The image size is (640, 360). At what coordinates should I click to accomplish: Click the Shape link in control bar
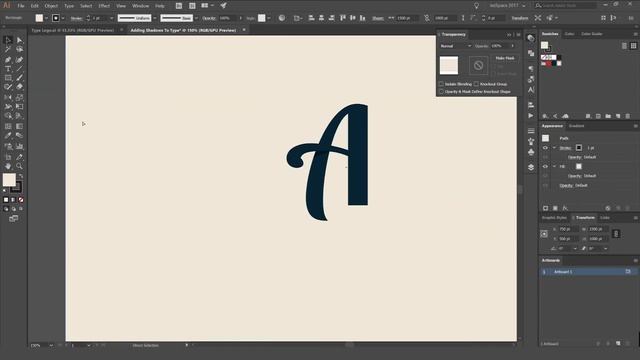click(378, 18)
